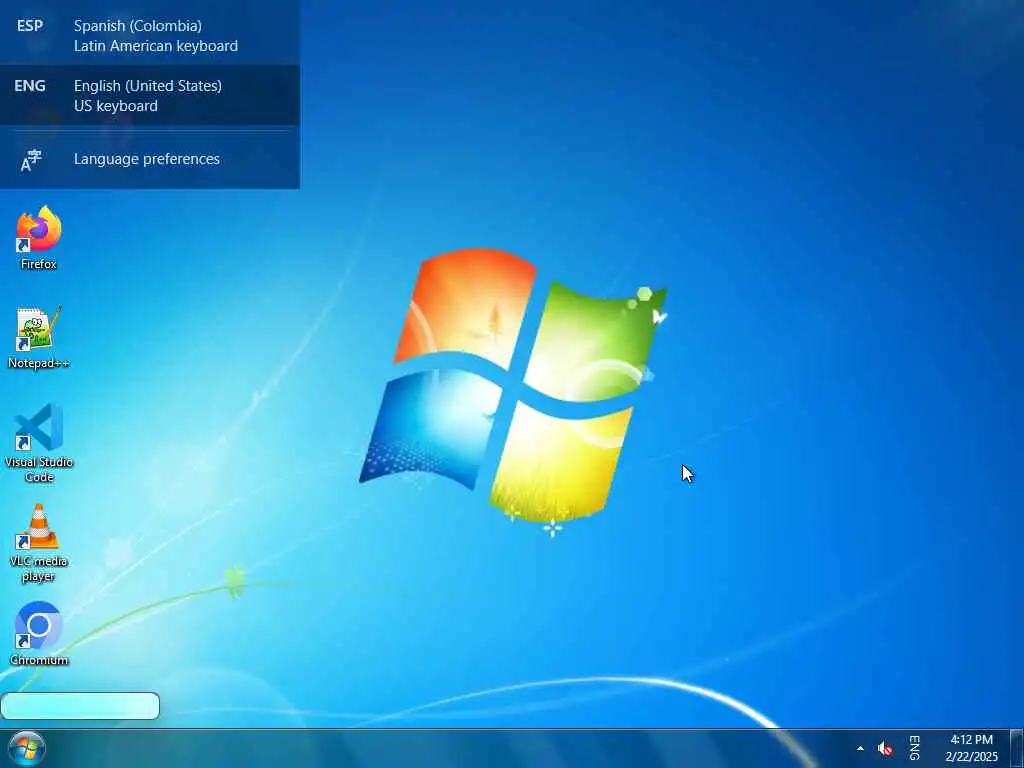This screenshot has width=1024, height=768.
Task: Click the date 2/22/2025 in taskbar
Action: (x=971, y=757)
